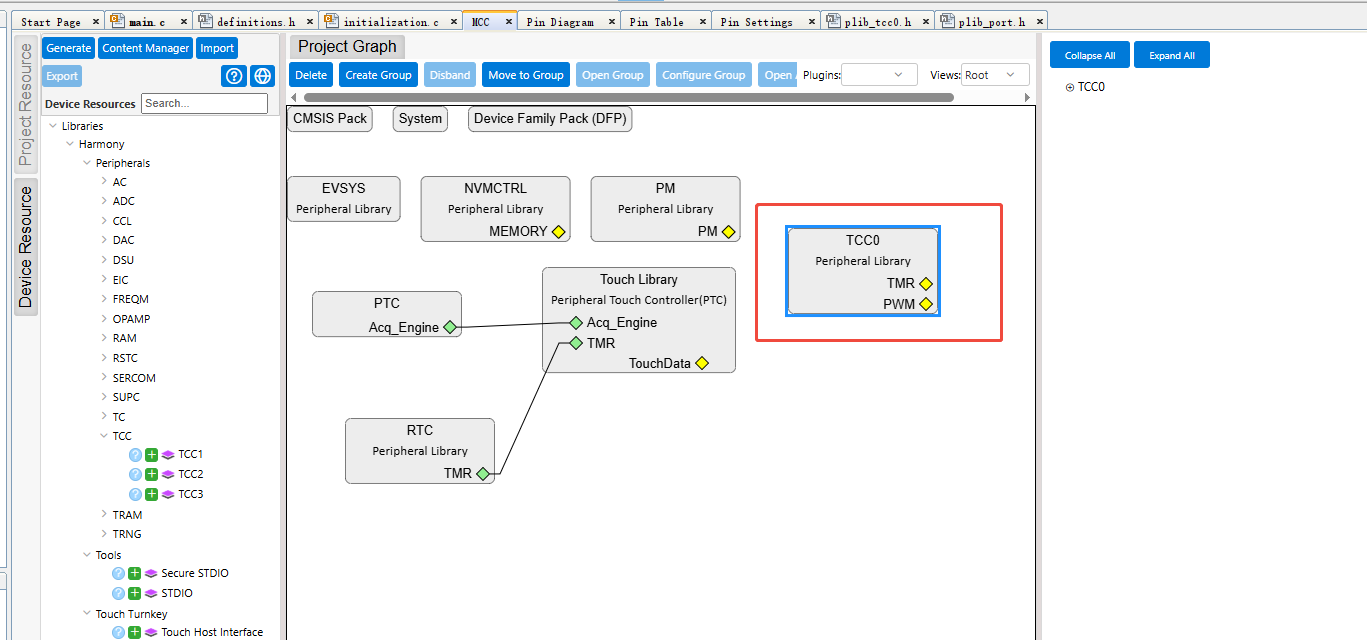Click the yellow TouchData diamond on Touch Library
1367x640 pixels.
(702, 363)
